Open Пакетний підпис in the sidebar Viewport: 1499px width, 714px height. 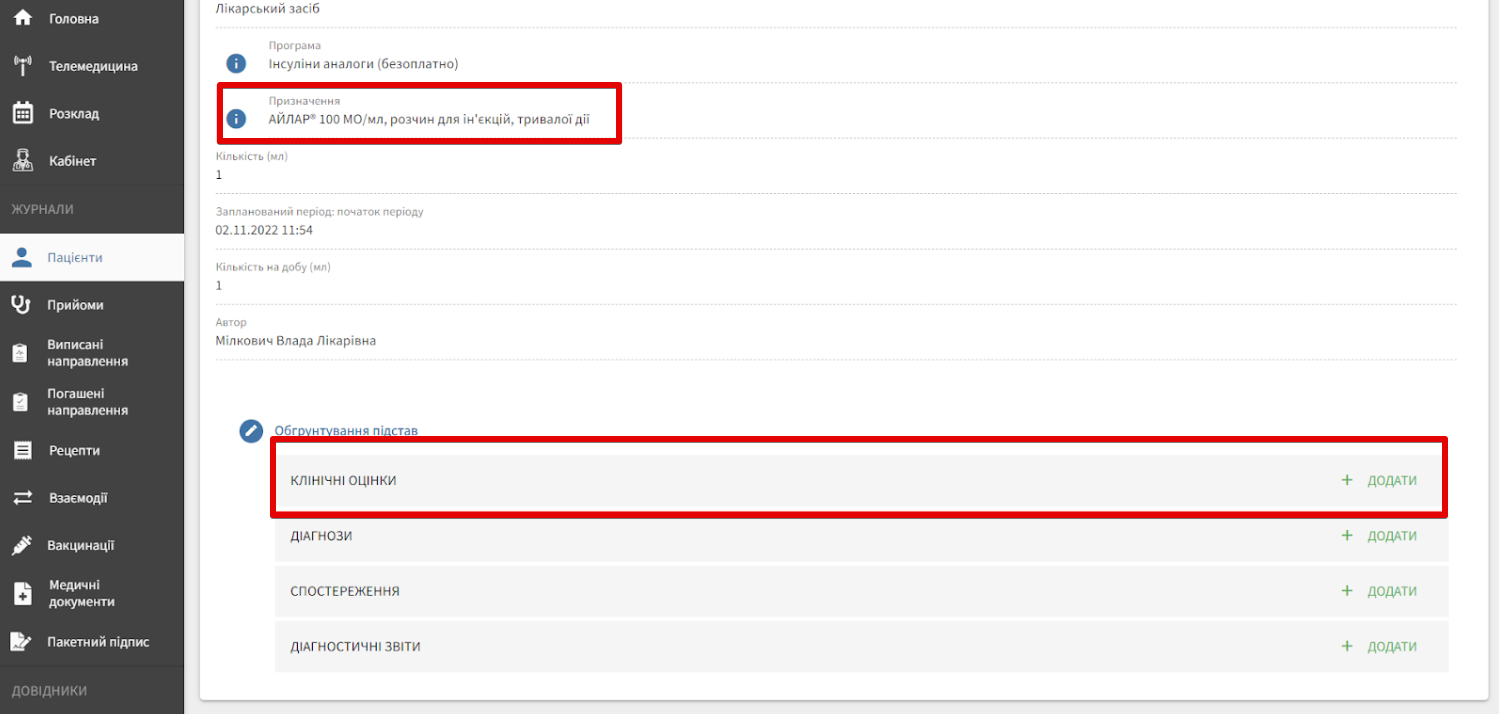tap(98, 642)
